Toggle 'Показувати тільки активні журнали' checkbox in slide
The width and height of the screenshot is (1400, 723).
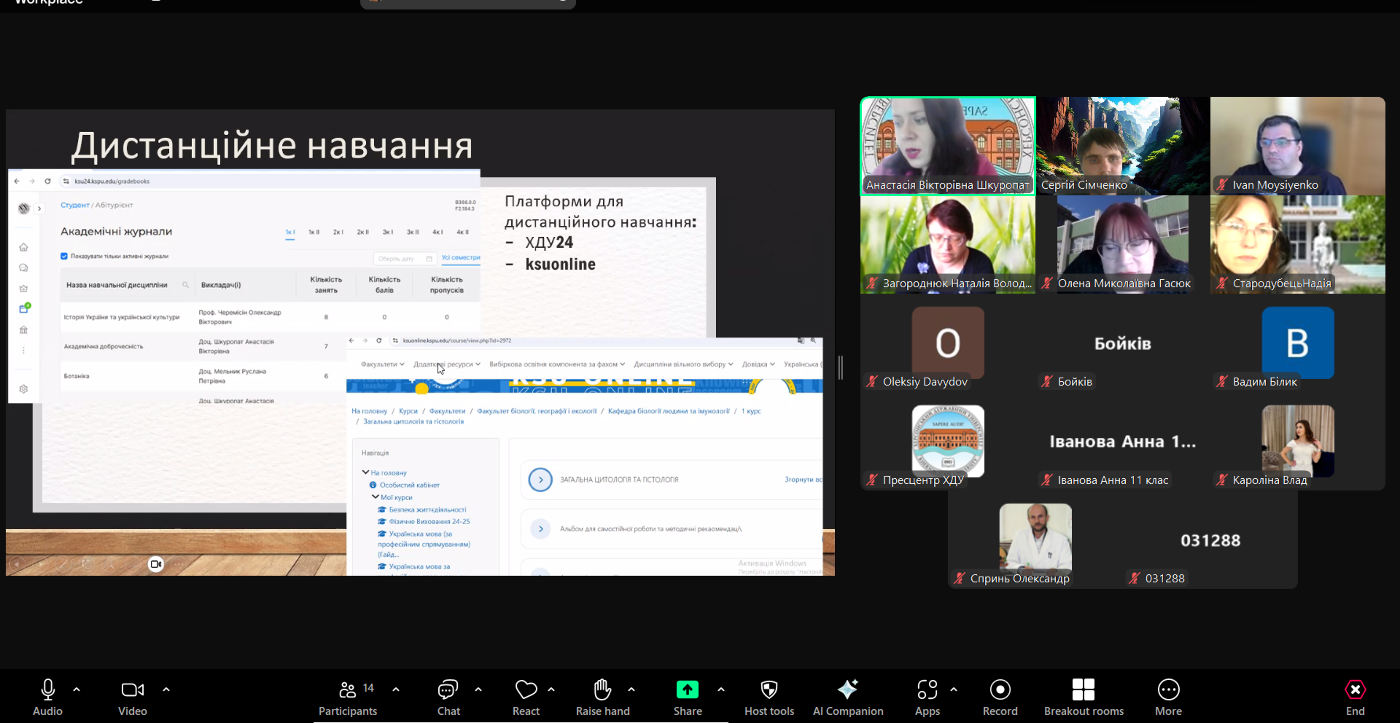pos(65,256)
